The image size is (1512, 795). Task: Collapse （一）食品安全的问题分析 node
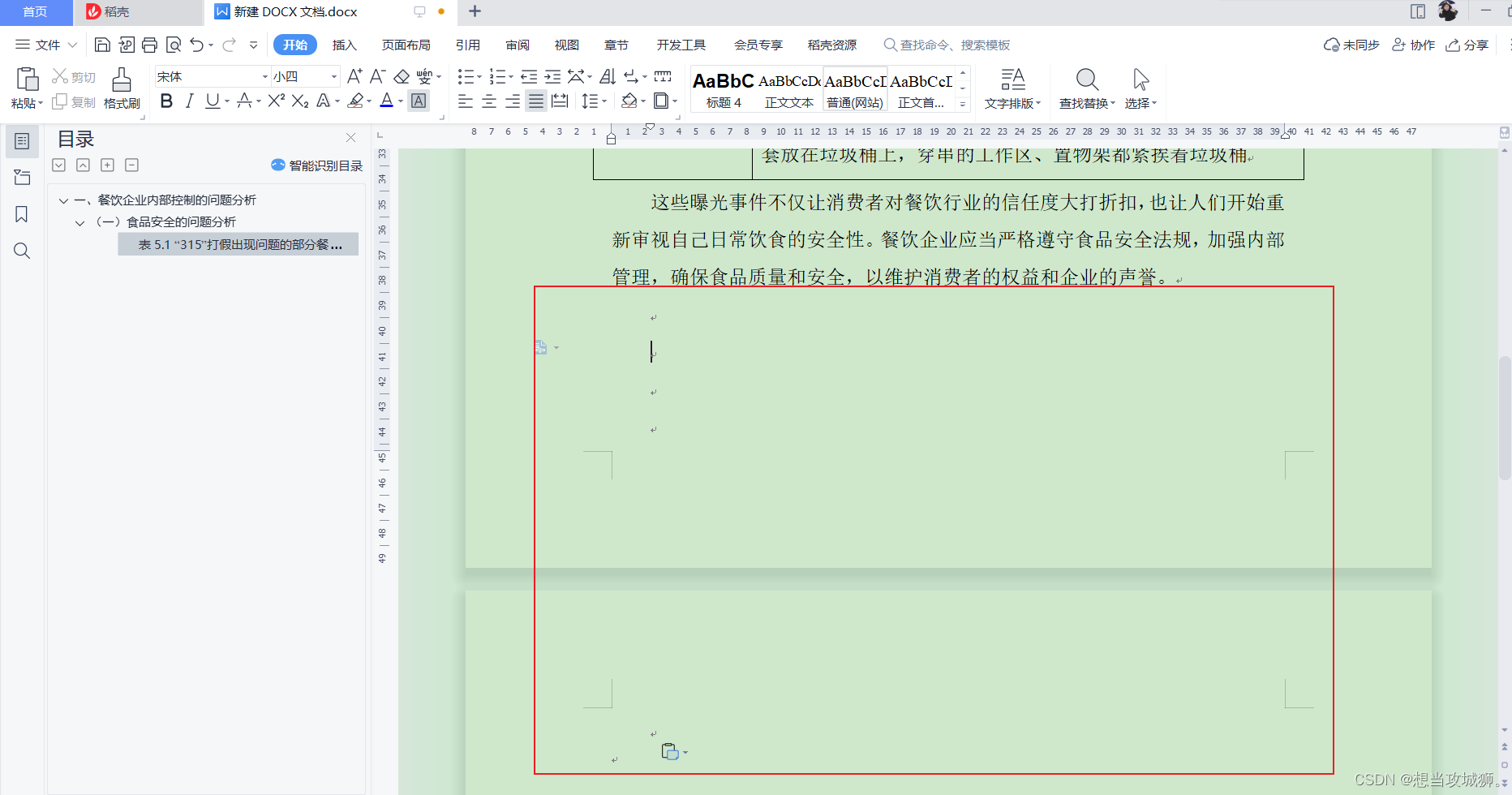coord(79,222)
